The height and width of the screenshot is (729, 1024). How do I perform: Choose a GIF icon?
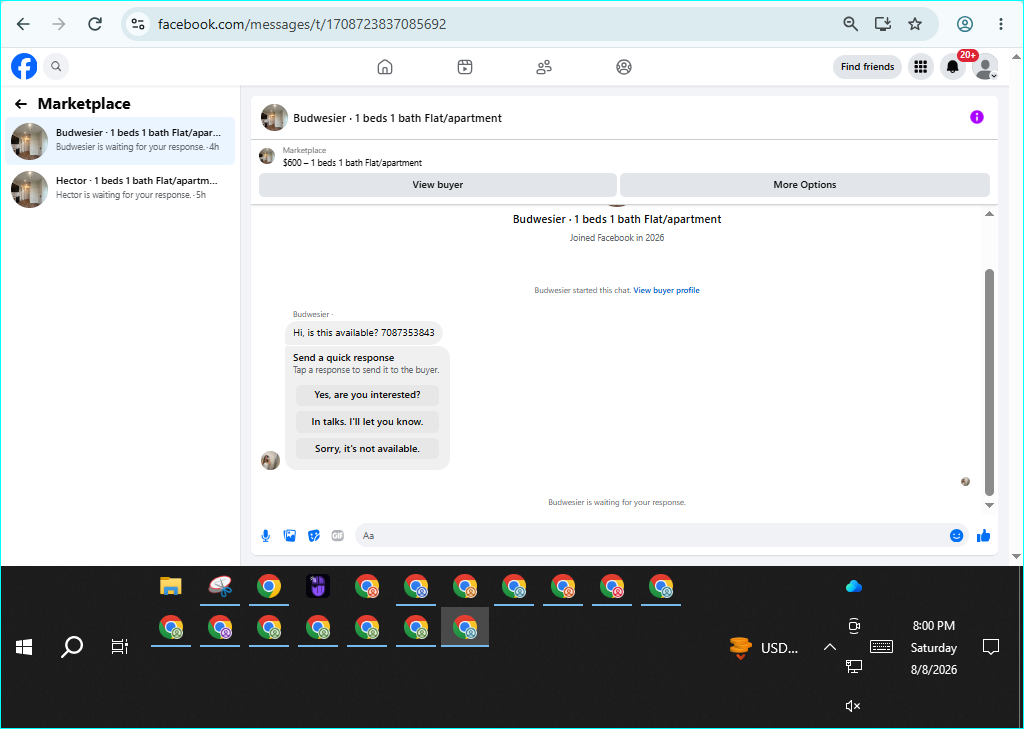point(338,536)
